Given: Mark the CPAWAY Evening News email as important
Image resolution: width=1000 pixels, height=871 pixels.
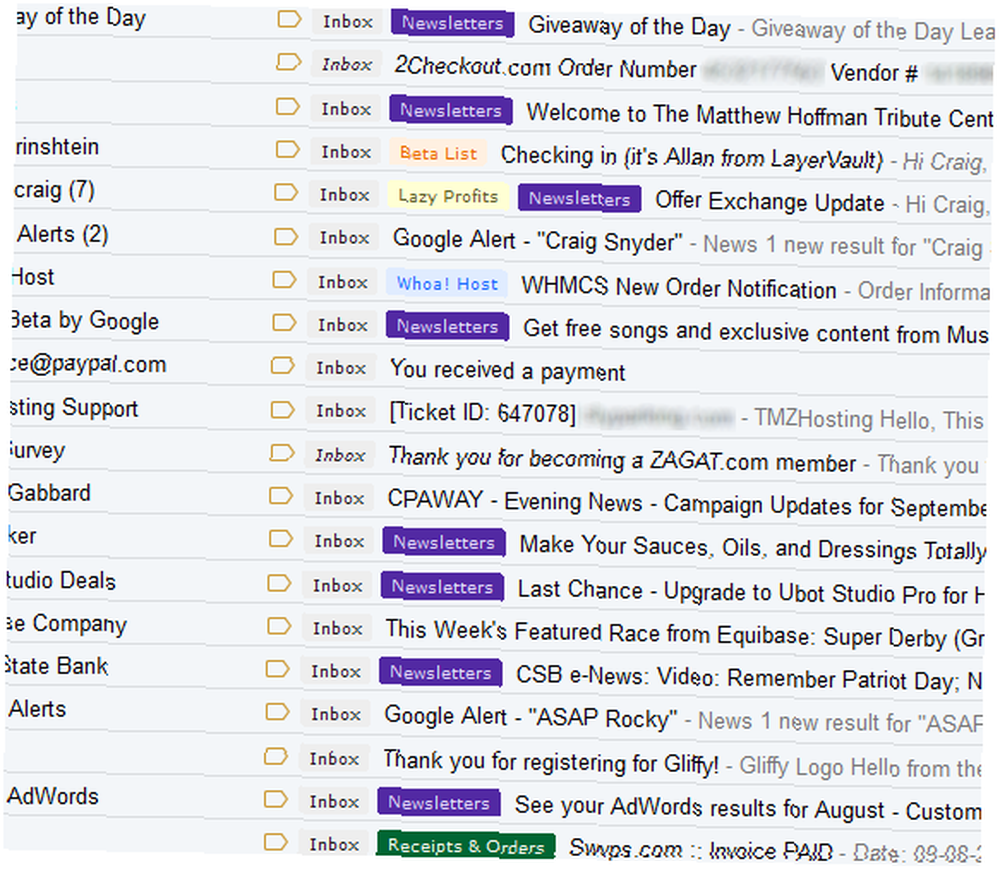Looking at the screenshot, I should point(281,495).
